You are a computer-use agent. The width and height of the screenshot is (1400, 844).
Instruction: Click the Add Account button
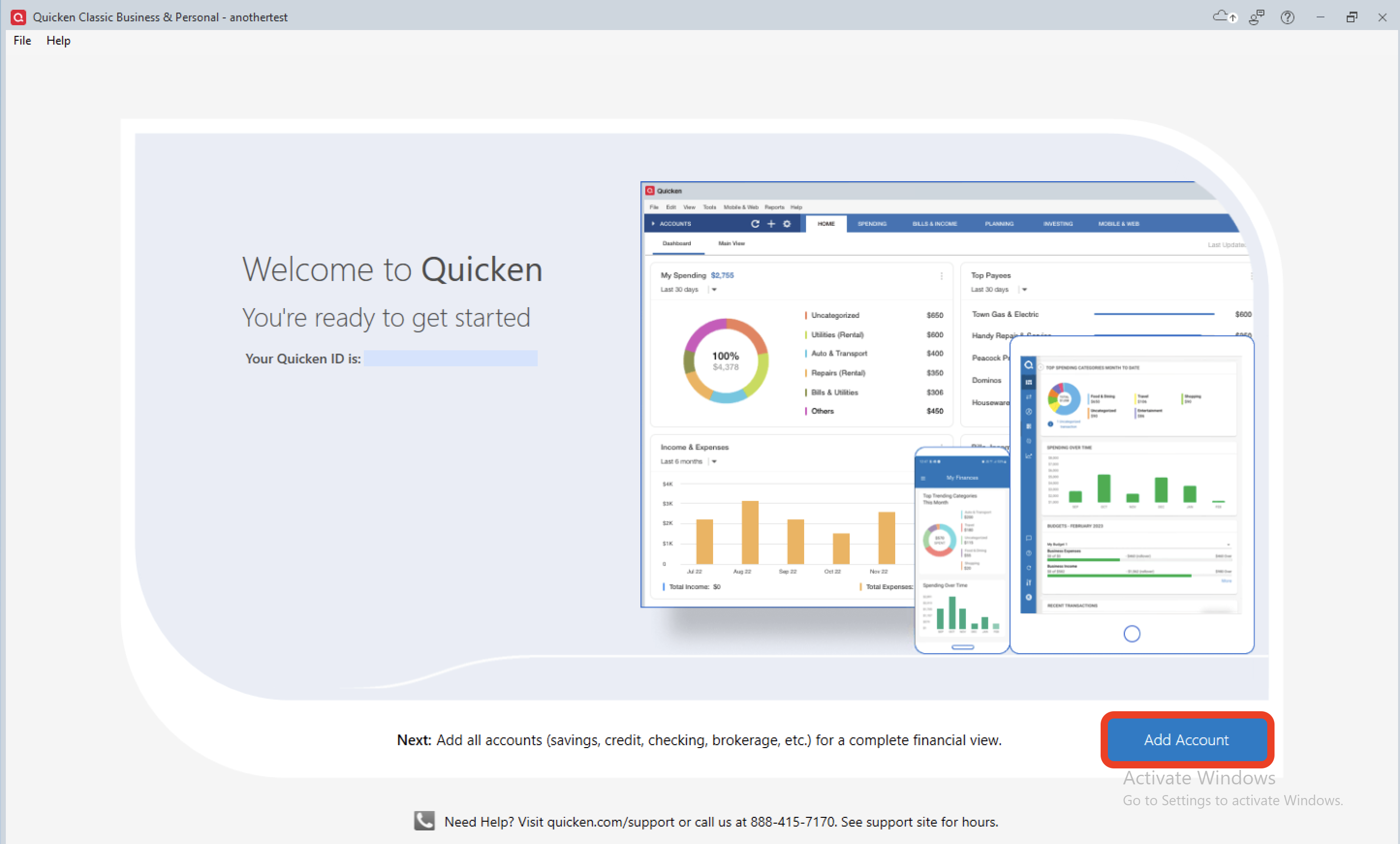(x=1186, y=739)
